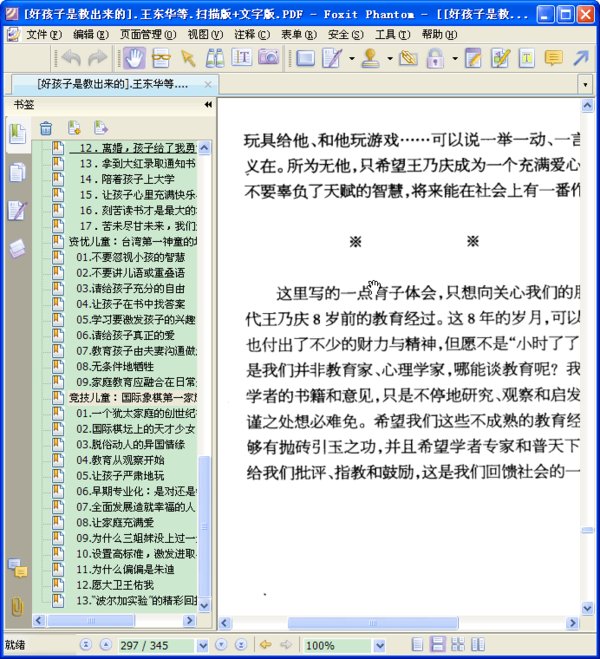Open the 页面管理 menu
This screenshot has width=600, height=659.
point(147,34)
